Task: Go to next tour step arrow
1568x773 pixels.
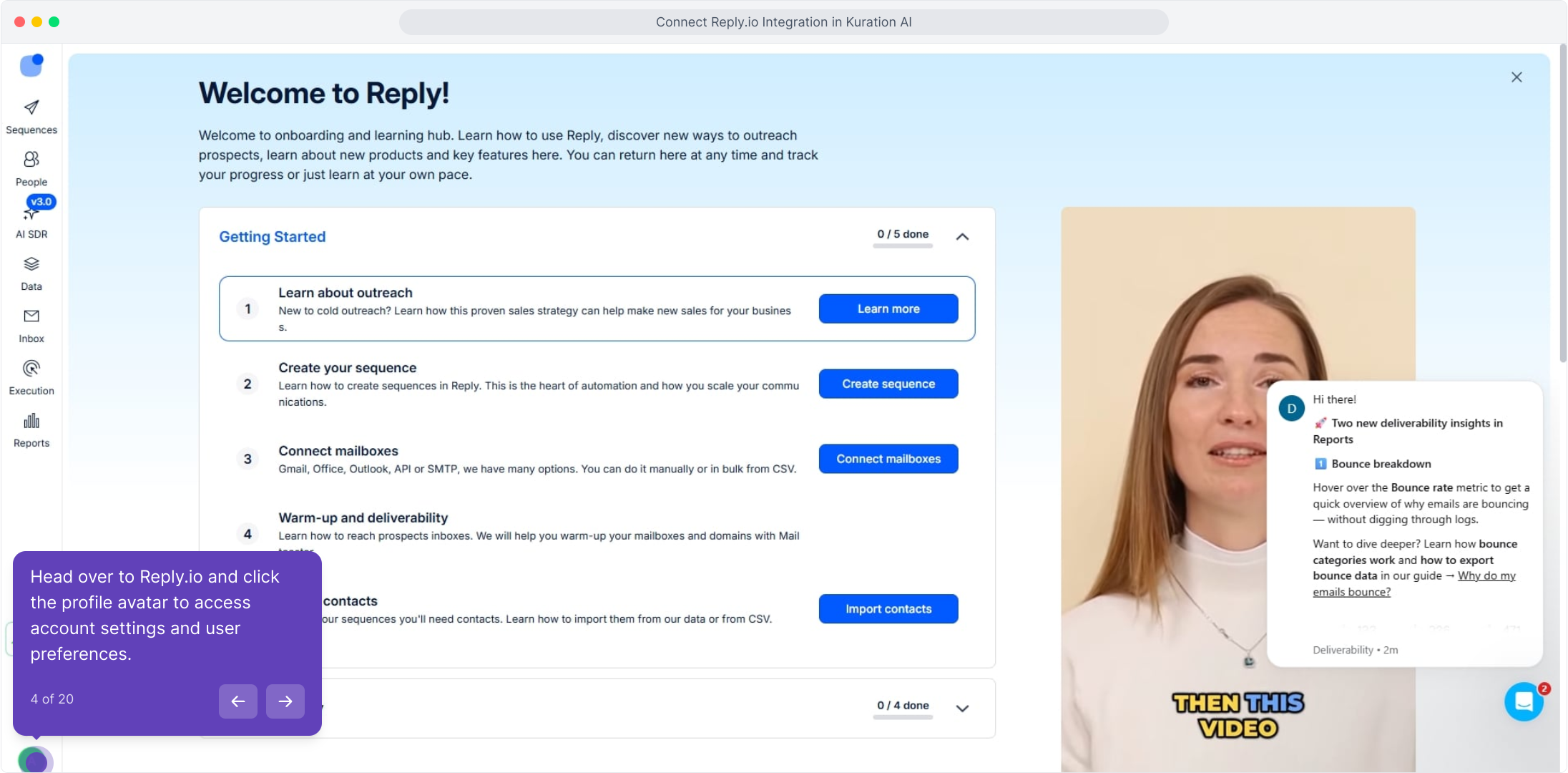Action: (285, 701)
